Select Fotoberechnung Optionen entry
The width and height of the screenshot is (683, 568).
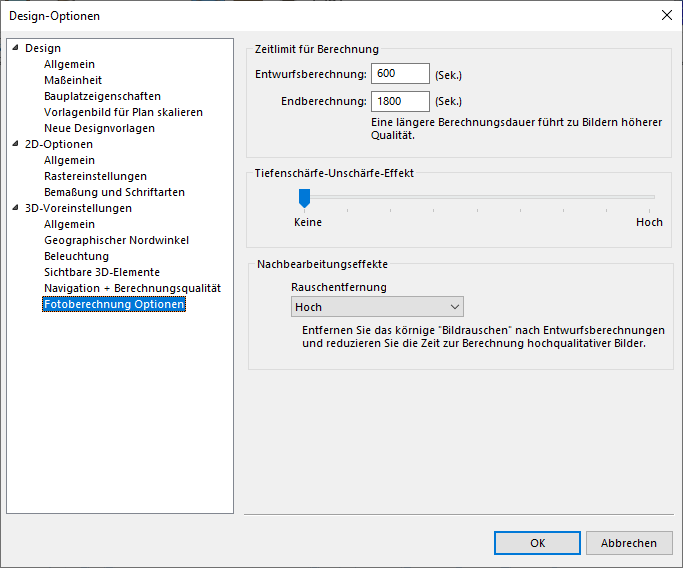click(x=114, y=304)
